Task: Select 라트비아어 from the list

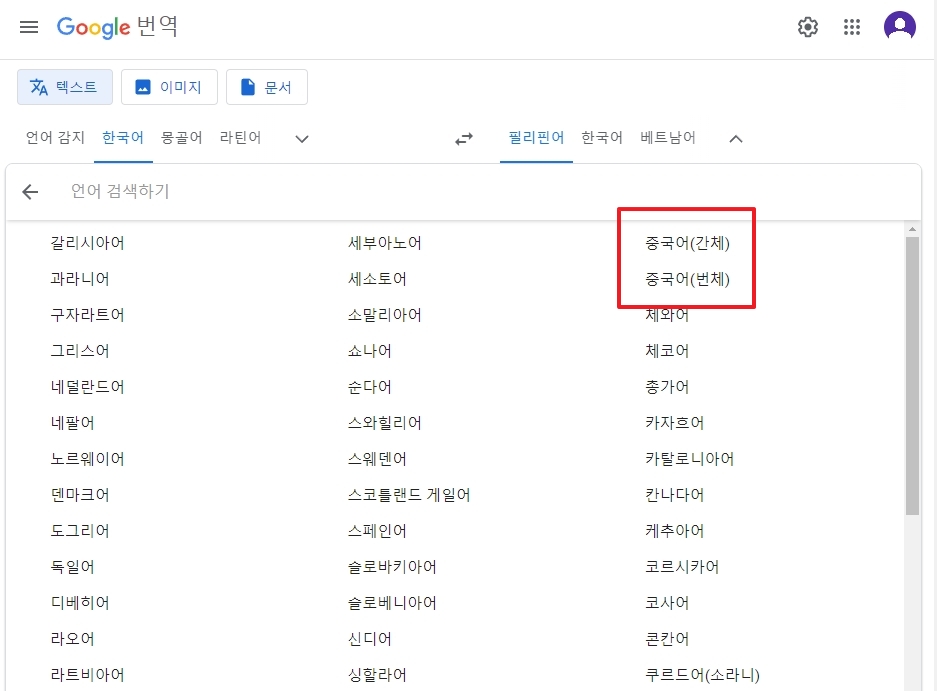Action: click(x=87, y=675)
